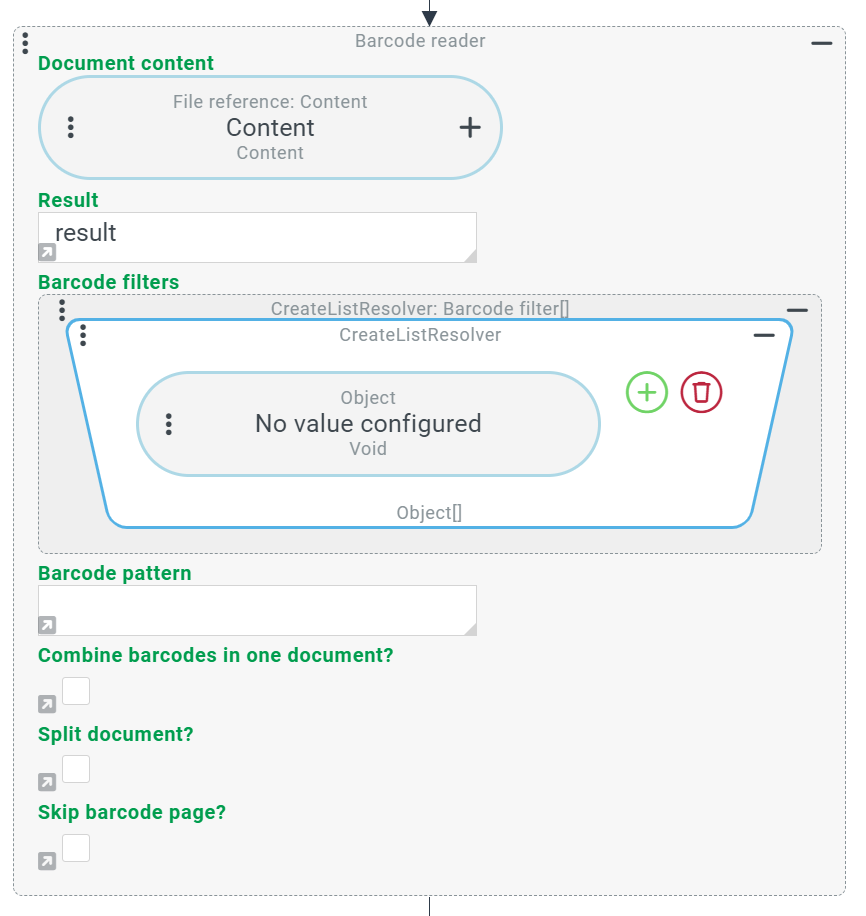Click the Result text field

(x=258, y=237)
